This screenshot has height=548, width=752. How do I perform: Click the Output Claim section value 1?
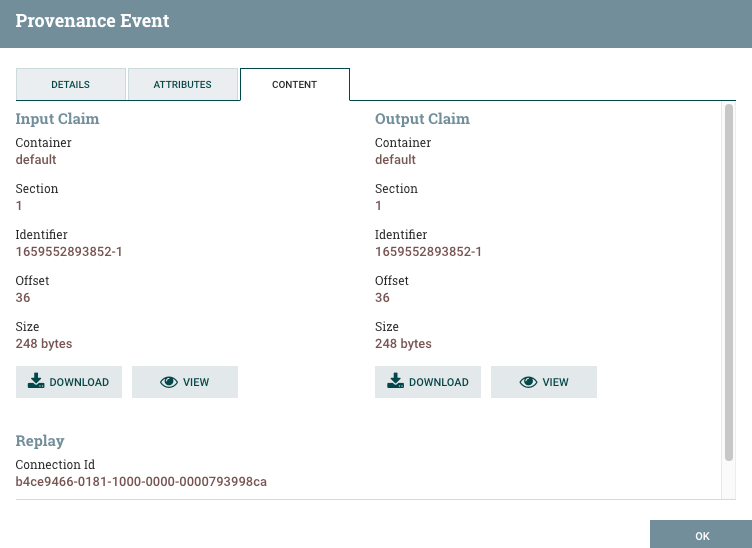[x=378, y=206]
